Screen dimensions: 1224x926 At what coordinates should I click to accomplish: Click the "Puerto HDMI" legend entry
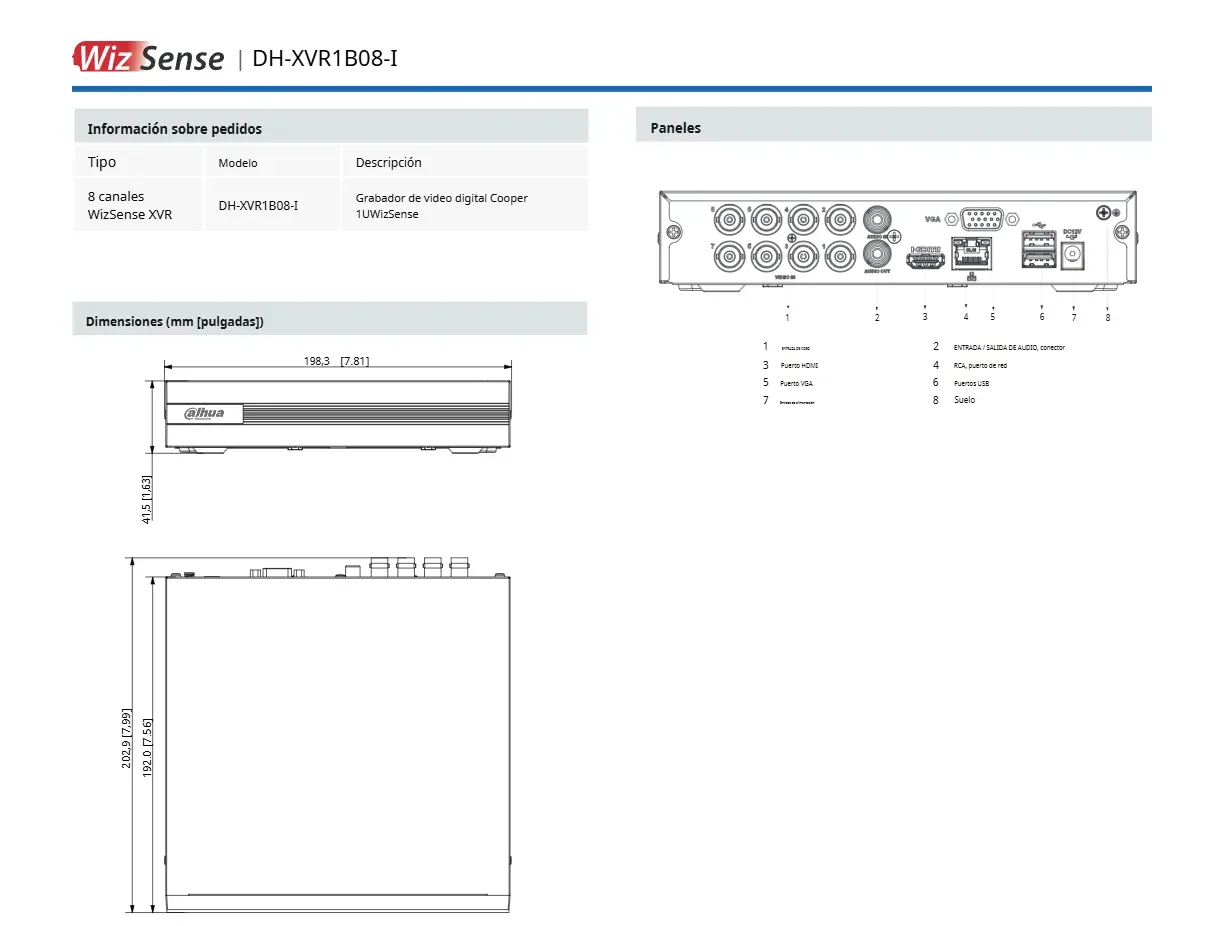(799, 366)
